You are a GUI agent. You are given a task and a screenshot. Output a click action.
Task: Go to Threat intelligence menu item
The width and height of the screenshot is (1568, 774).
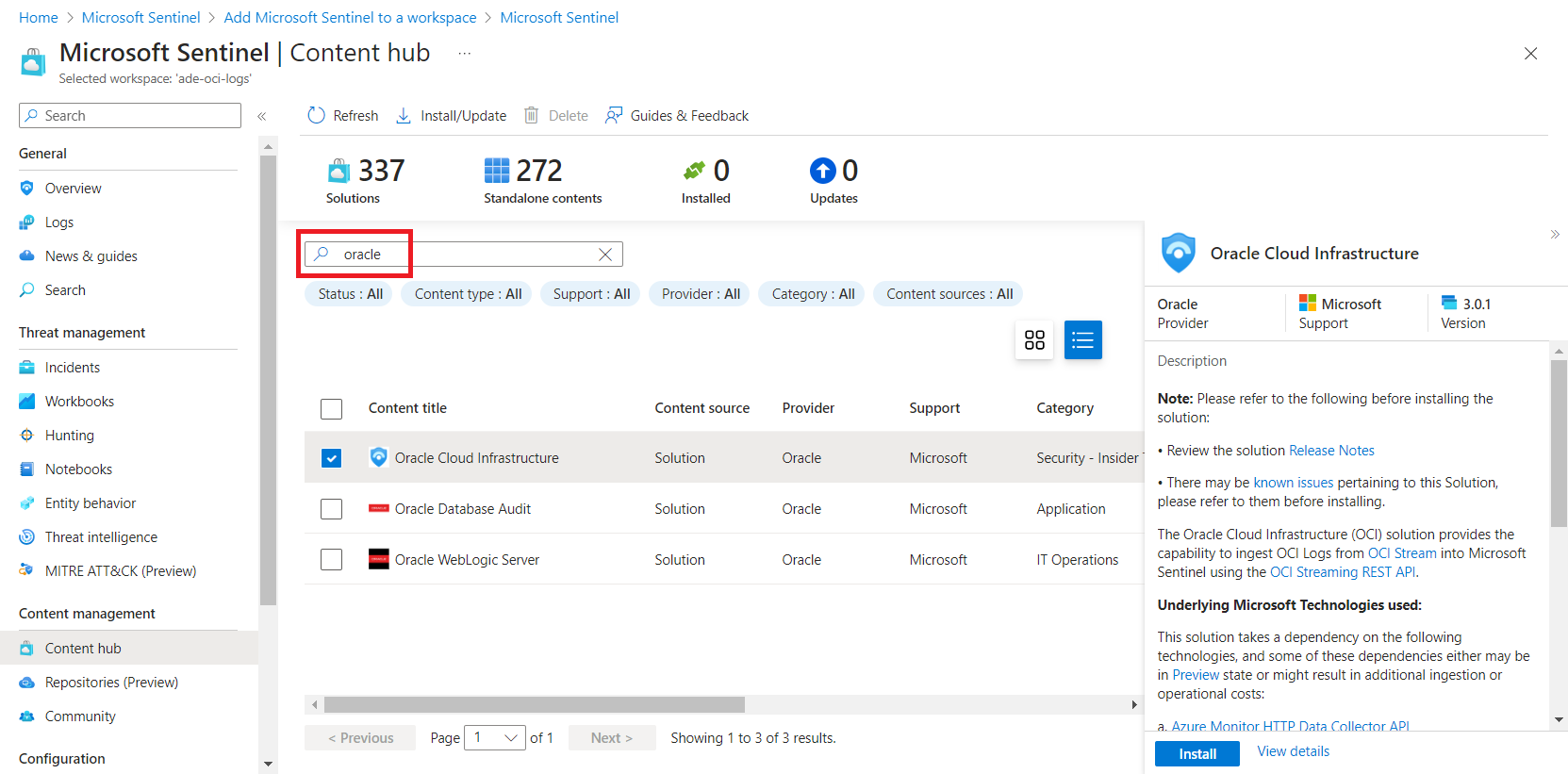[x=101, y=537]
